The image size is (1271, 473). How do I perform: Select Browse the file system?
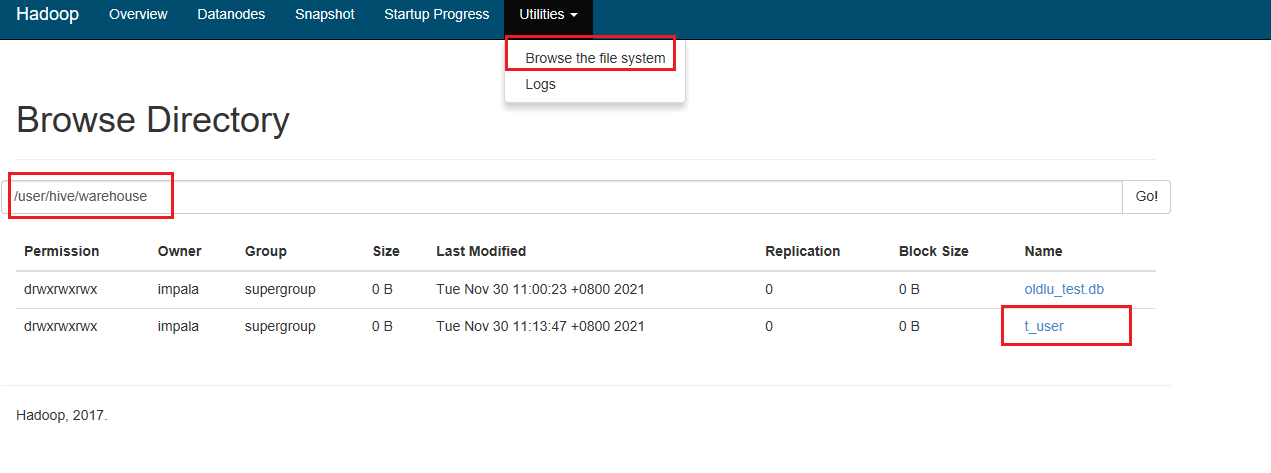click(595, 58)
